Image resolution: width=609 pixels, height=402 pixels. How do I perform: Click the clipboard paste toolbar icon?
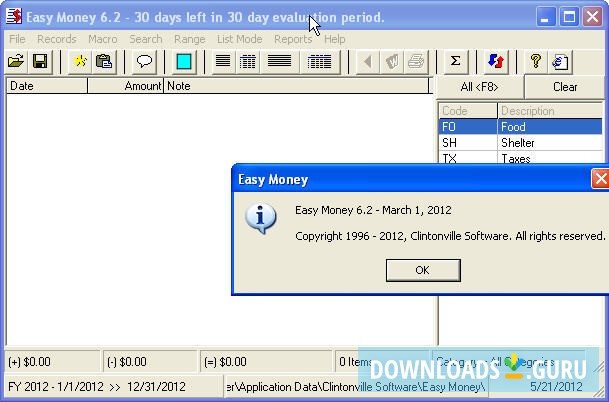pyautogui.click(x=104, y=62)
